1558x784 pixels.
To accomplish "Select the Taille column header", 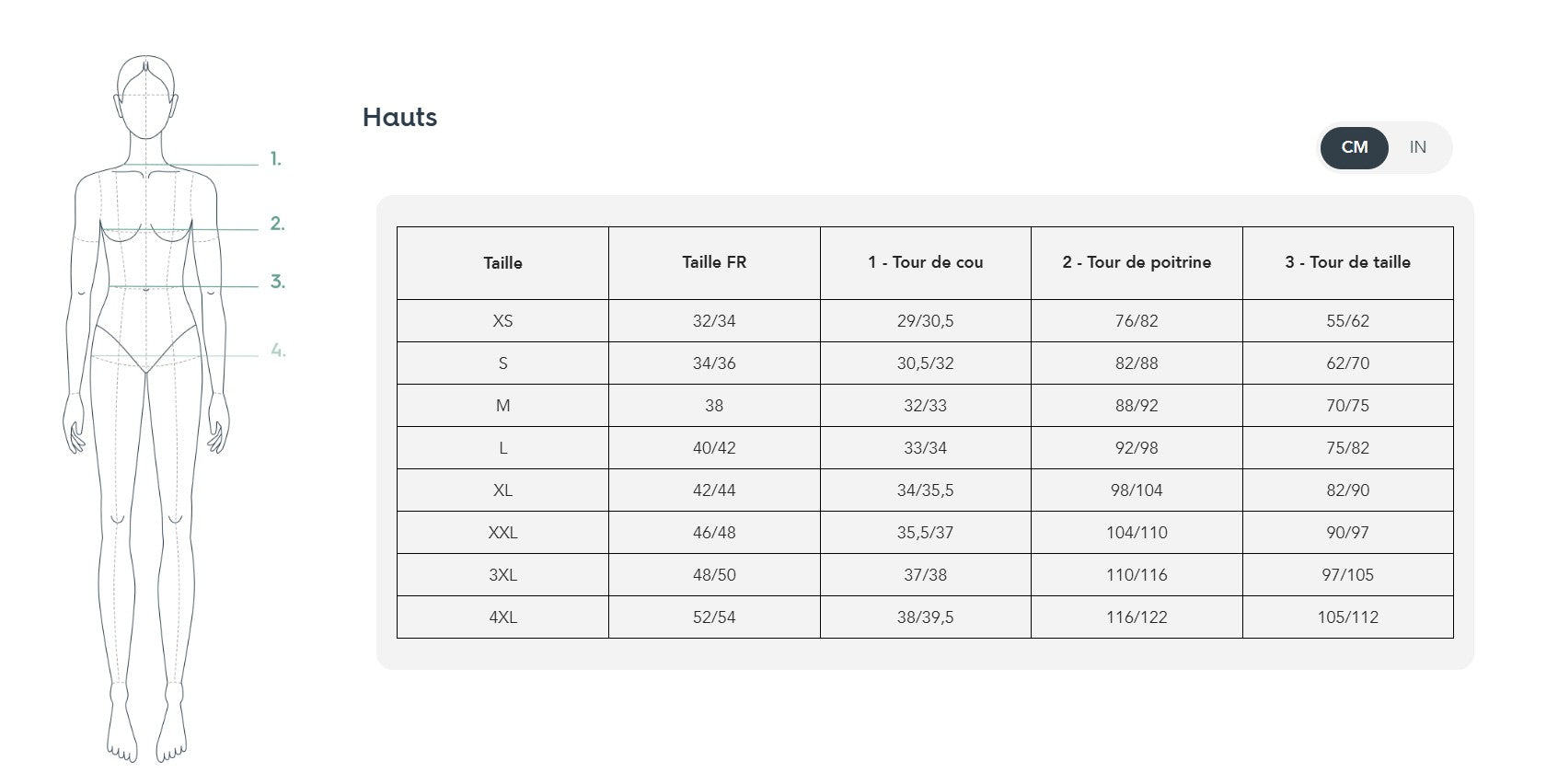I will (502, 263).
